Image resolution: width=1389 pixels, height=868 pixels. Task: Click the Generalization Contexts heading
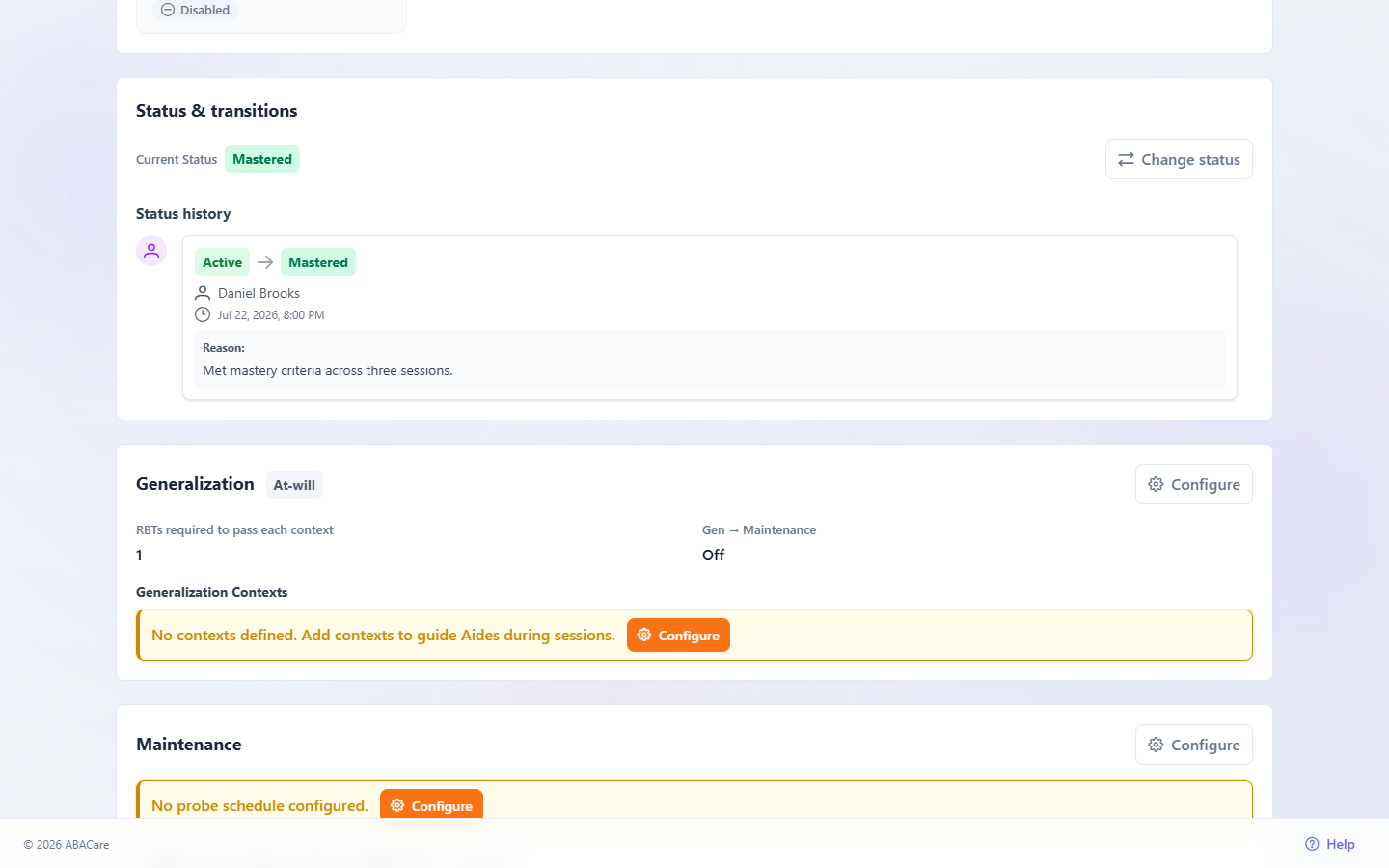[x=212, y=592]
